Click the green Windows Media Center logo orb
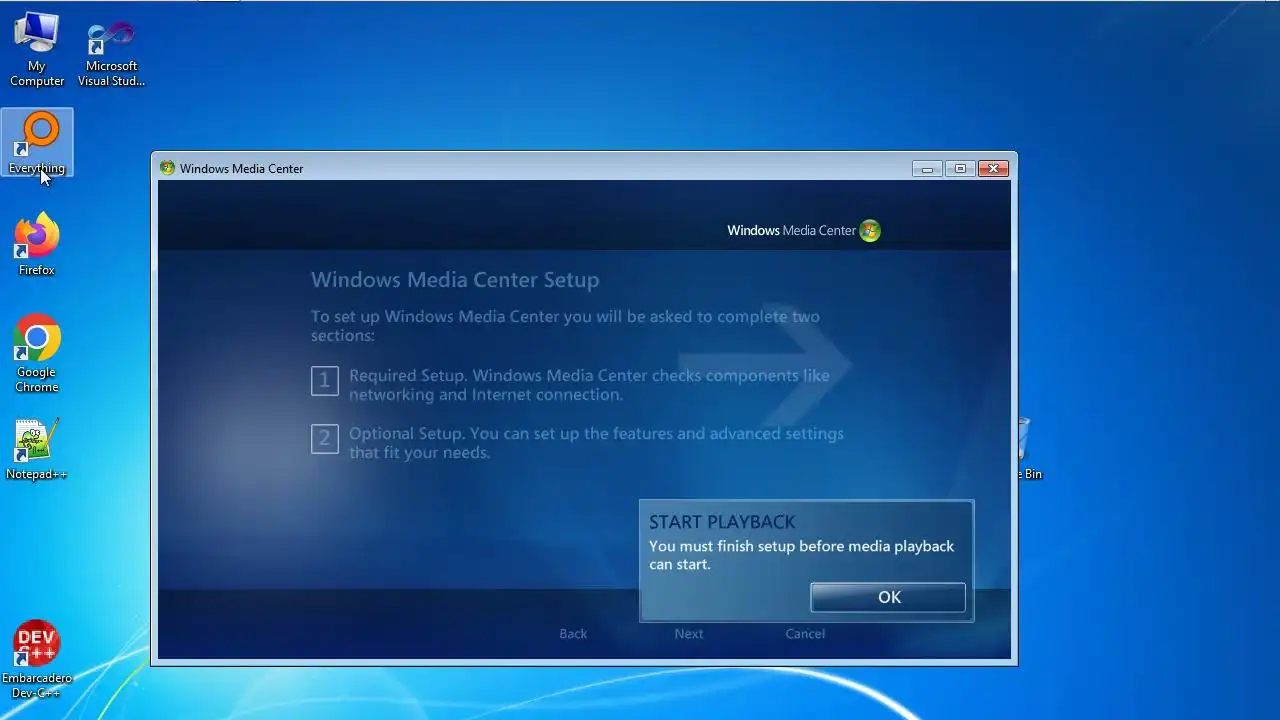1280x720 pixels. pyautogui.click(x=870, y=231)
